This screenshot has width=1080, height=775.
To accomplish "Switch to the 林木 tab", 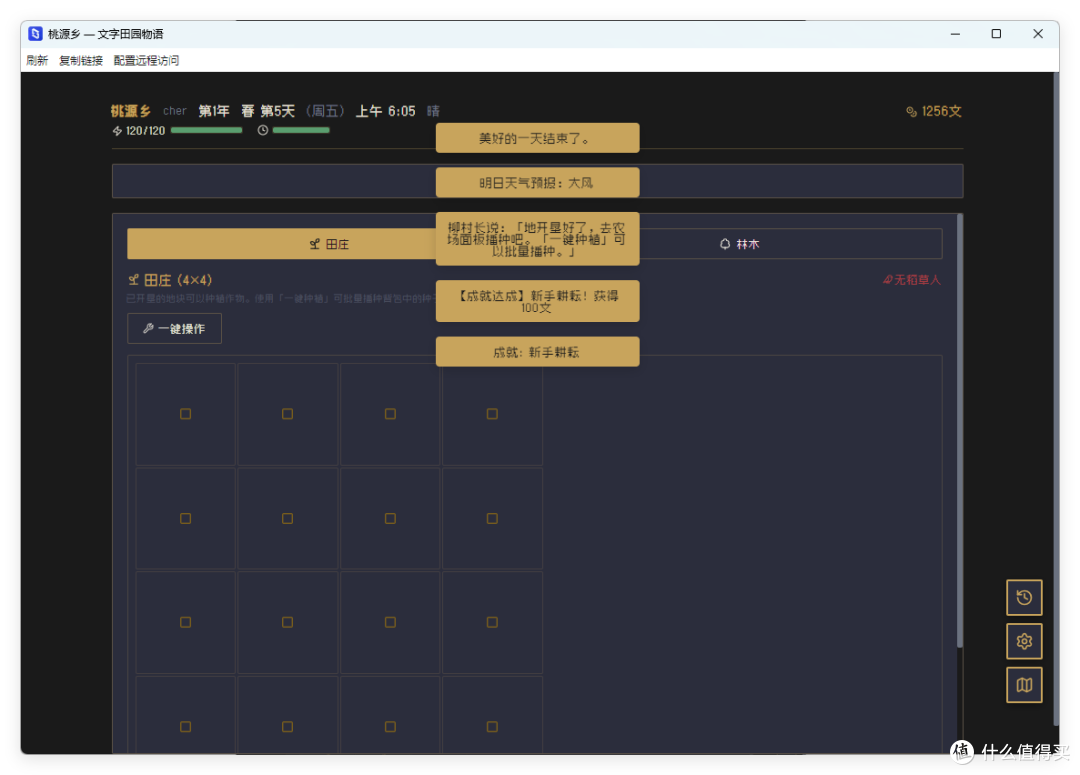I will (739, 244).
